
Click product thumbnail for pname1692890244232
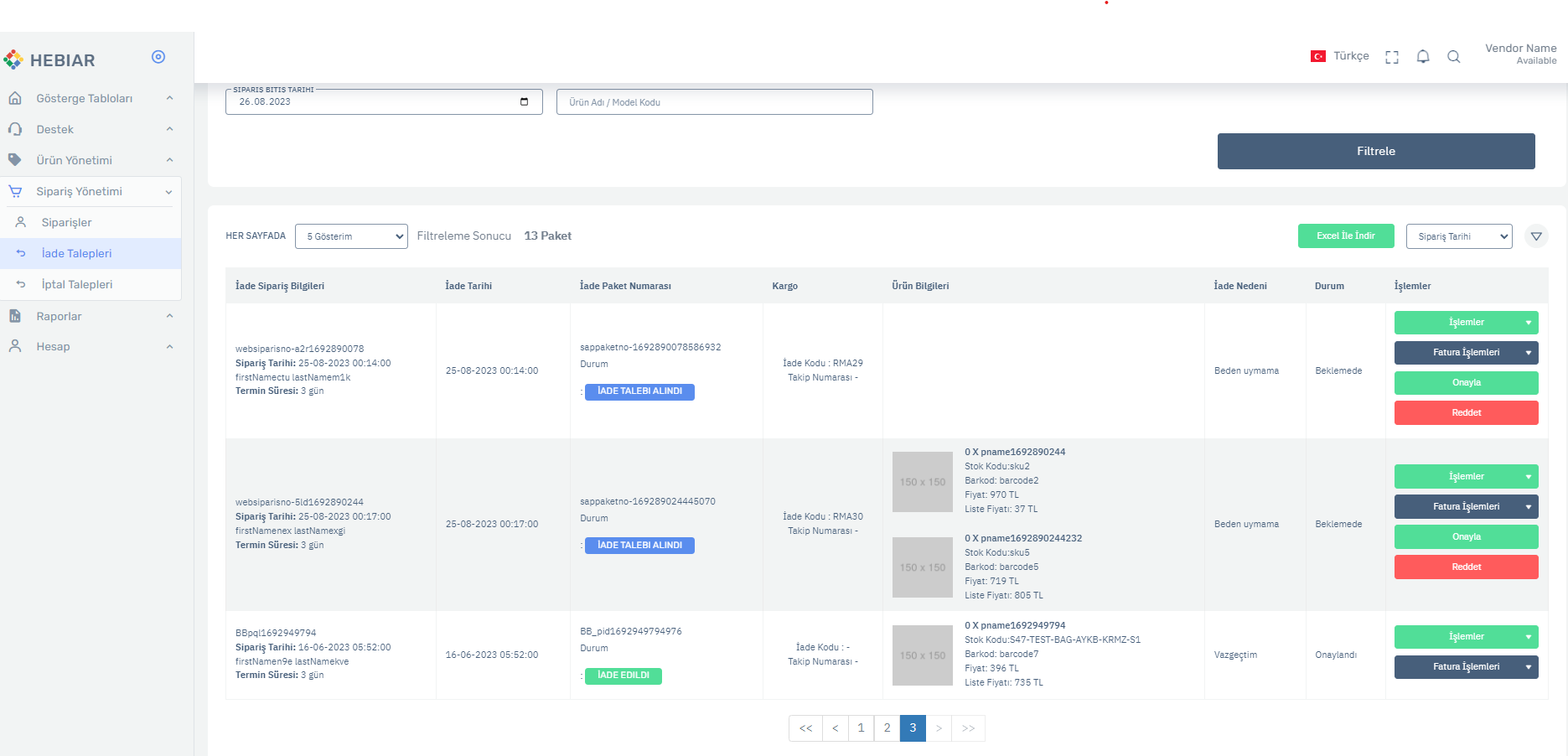[x=923, y=567]
